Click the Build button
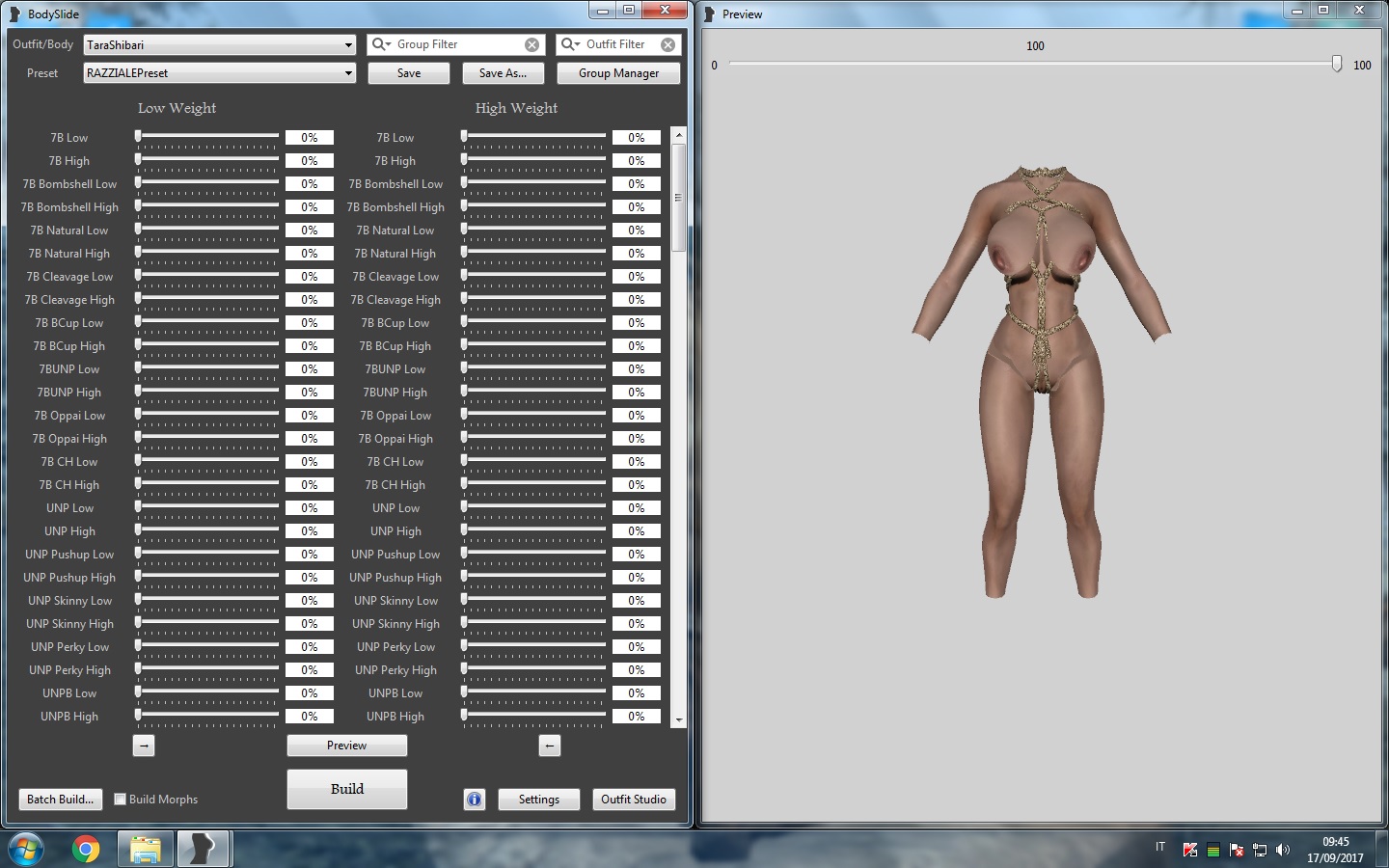1389x868 pixels. [346, 789]
